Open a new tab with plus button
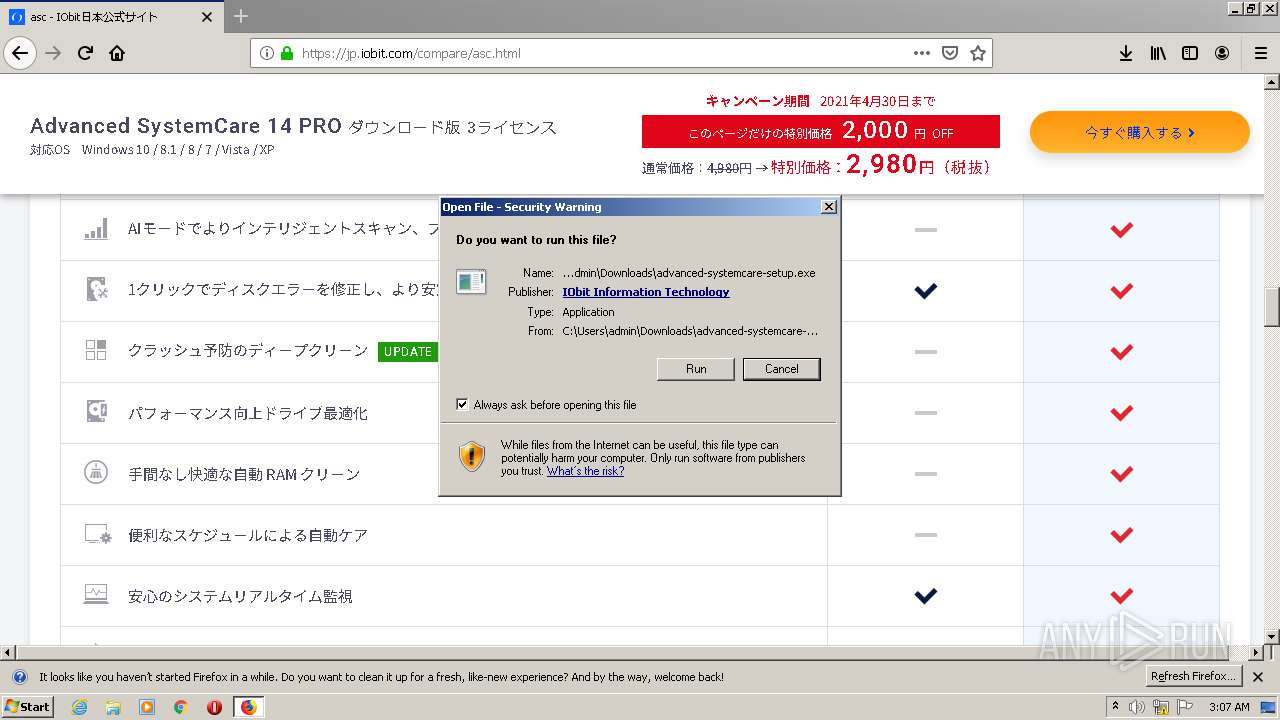 [x=241, y=16]
